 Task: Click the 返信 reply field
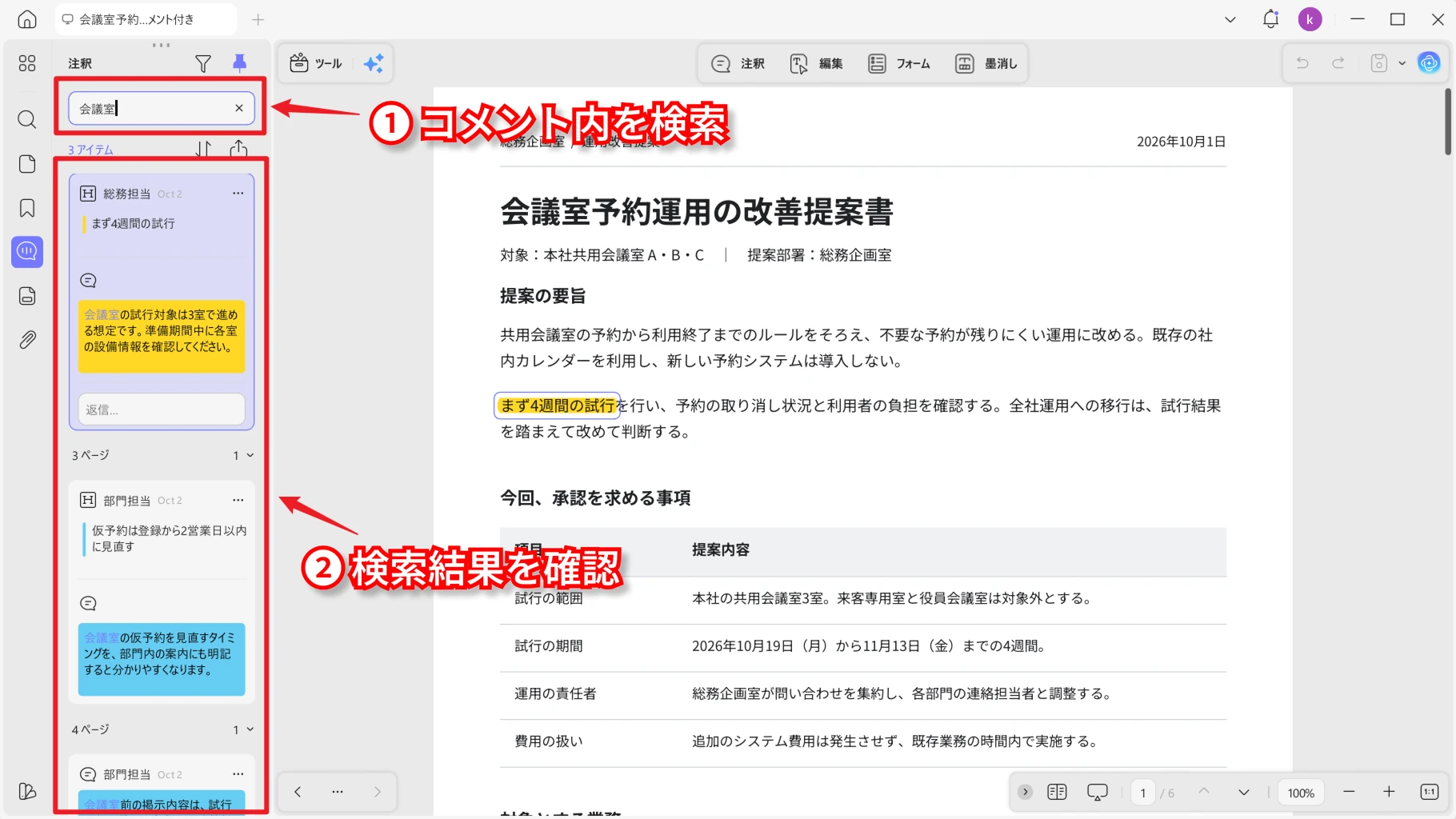[162, 409]
